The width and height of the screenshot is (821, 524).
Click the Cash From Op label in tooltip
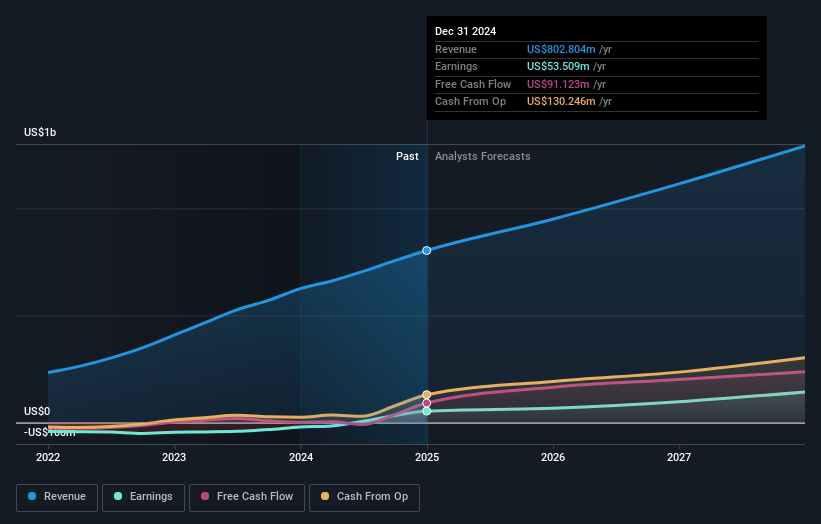point(470,102)
